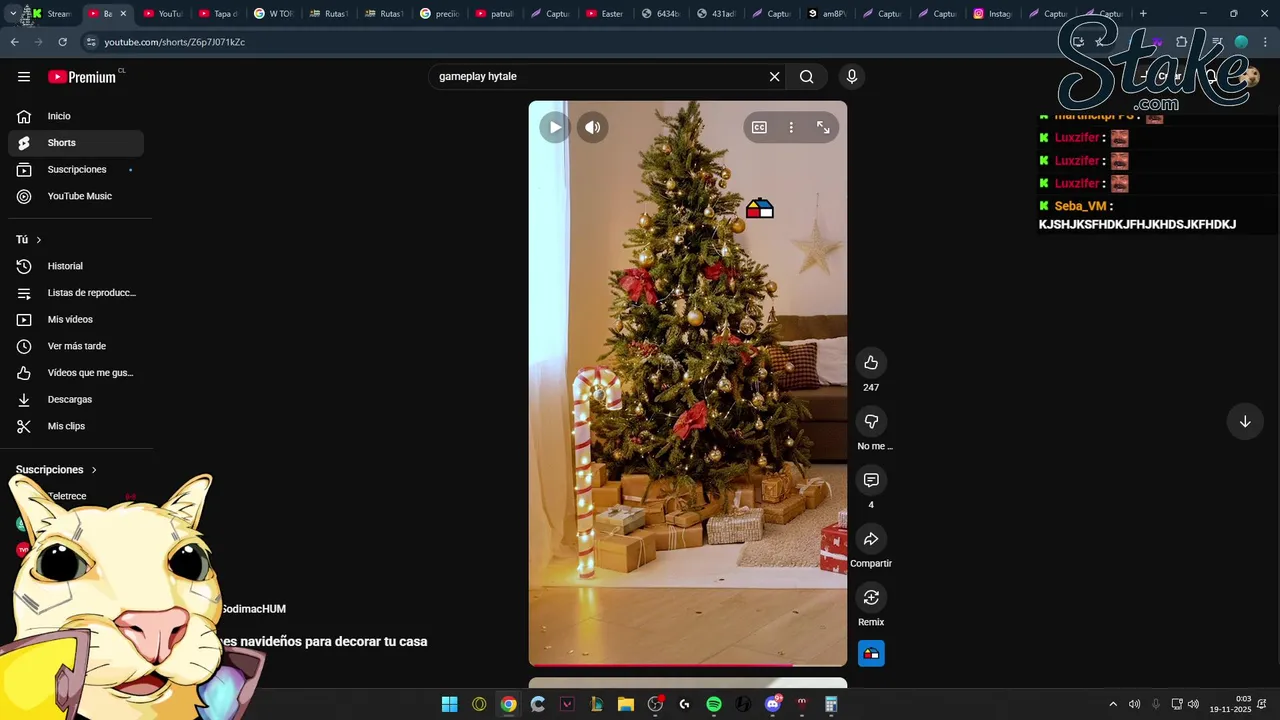Select Shorts in the sidebar

click(76, 143)
